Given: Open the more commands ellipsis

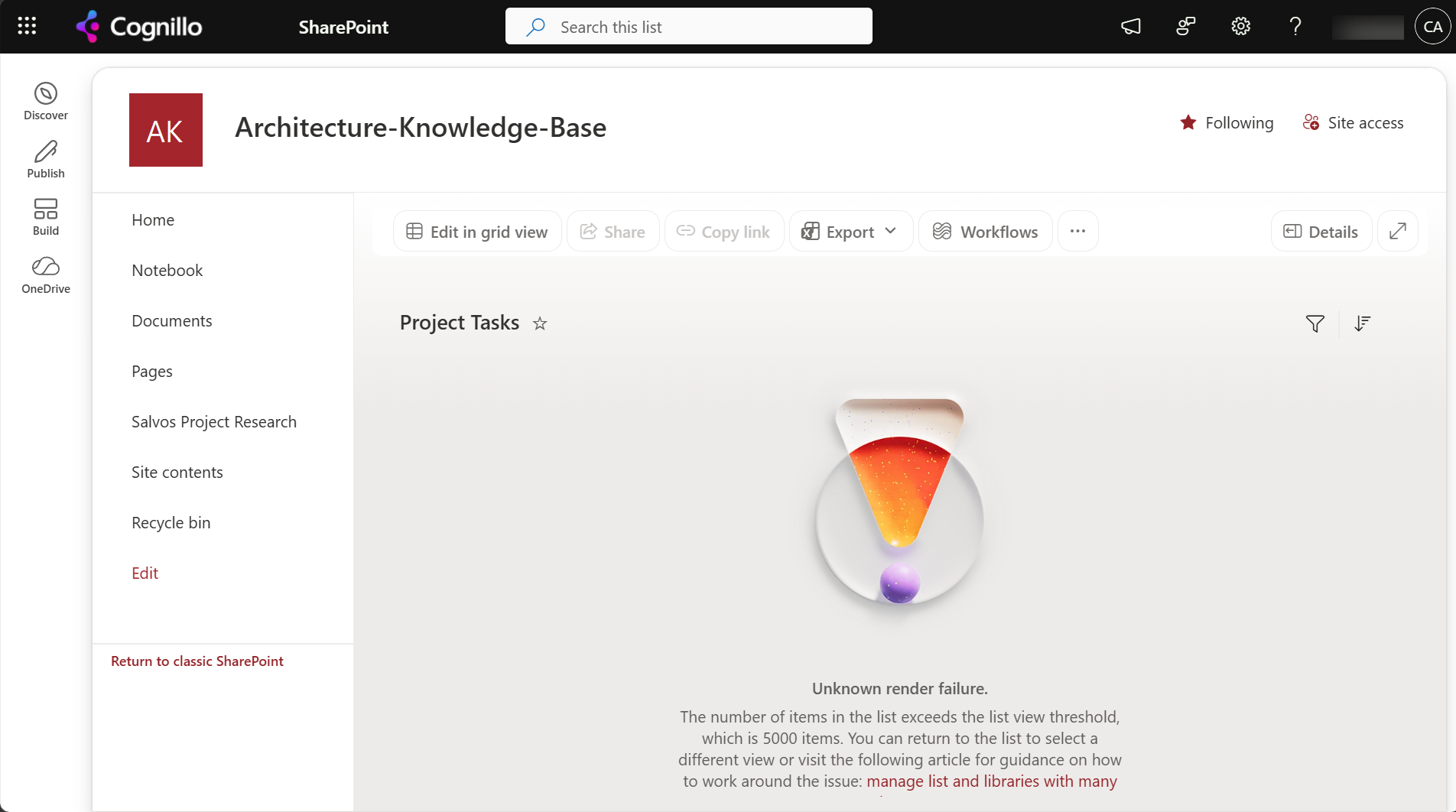Looking at the screenshot, I should click(1078, 231).
